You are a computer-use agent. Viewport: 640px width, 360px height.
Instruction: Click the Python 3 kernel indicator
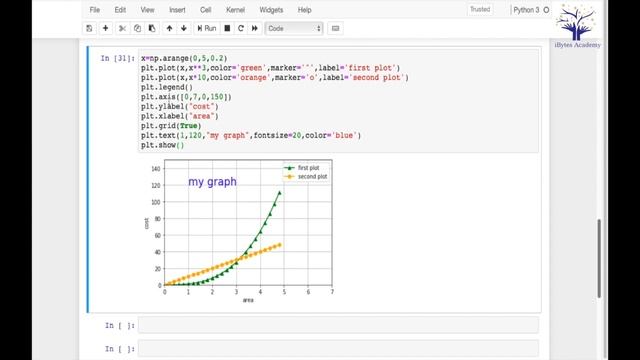526,10
